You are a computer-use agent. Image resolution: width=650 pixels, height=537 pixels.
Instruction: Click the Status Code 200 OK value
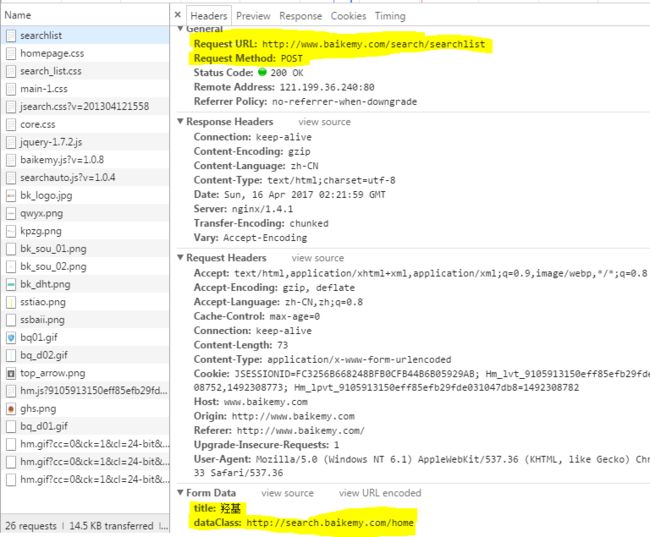286,73
